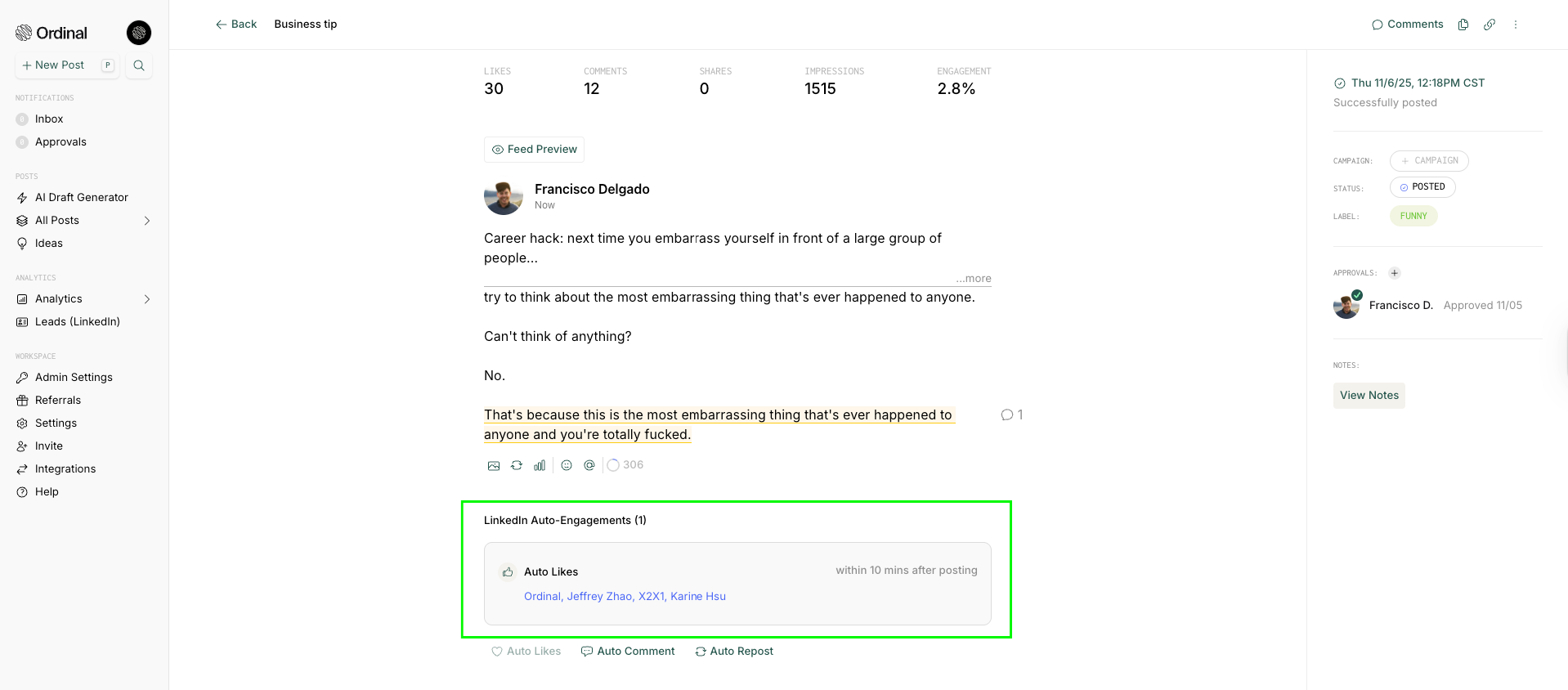Open the emoji picker smiley icon
This screenshot has width=1568, height=690.
tap(567, 465)
